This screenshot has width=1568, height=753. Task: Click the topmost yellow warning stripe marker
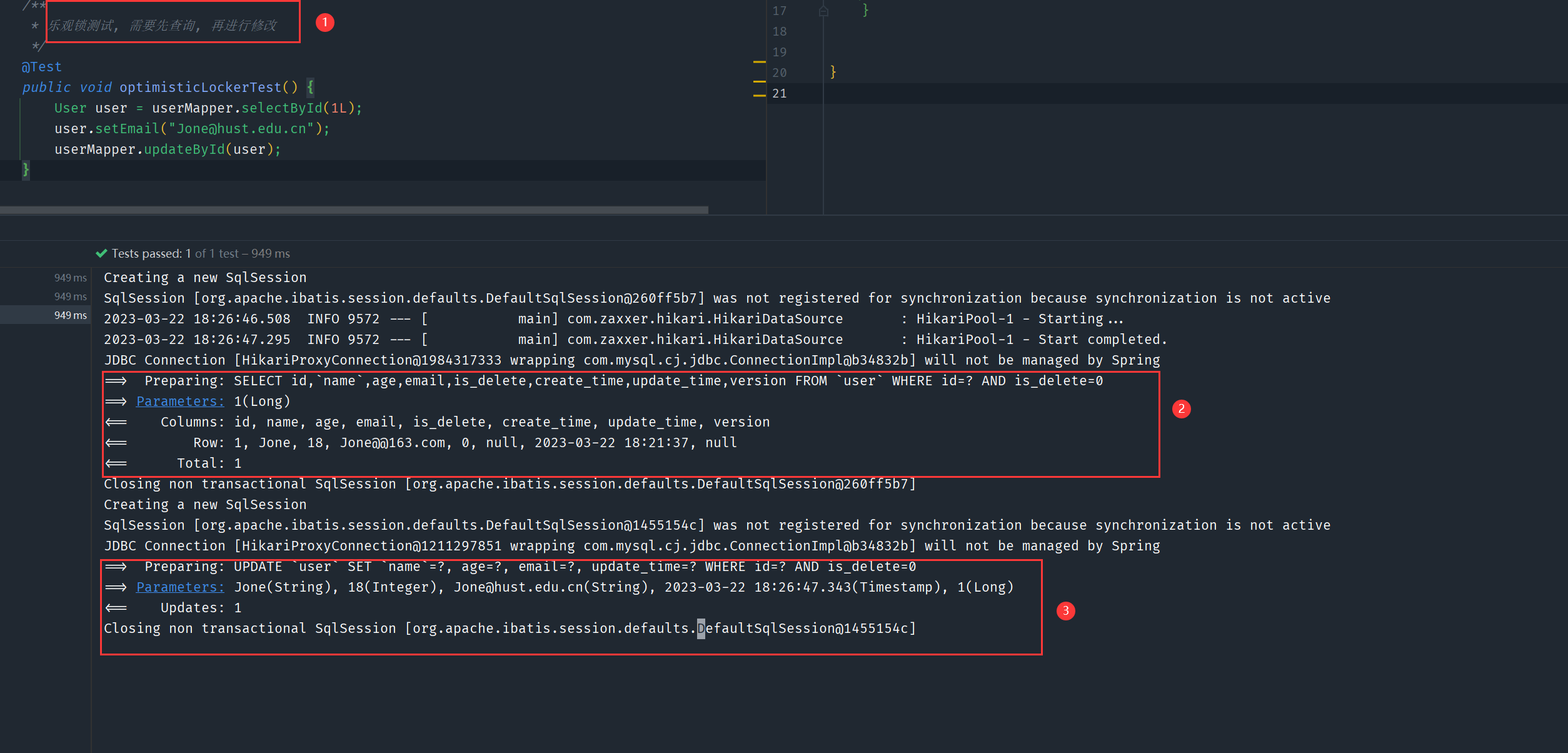pyautogui.click(x=759, y=62)
